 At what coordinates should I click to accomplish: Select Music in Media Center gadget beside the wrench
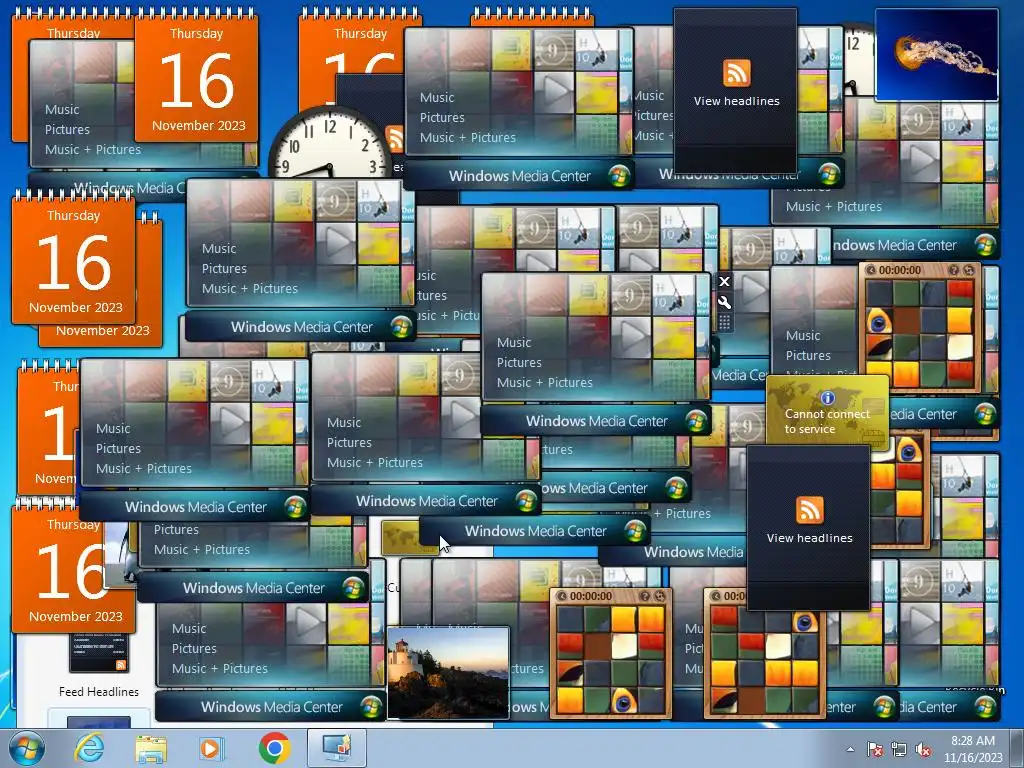point(514,342)
